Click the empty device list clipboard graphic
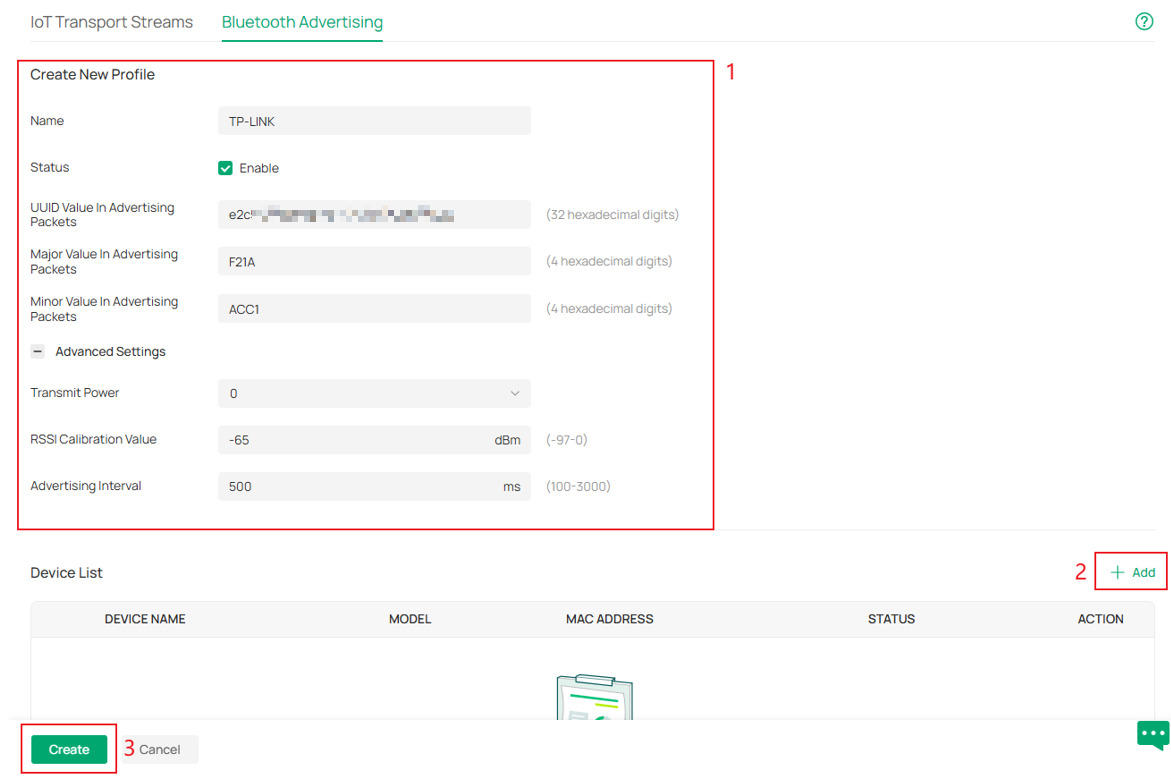This screenshot has height=779, width=1171. point(594,700)
